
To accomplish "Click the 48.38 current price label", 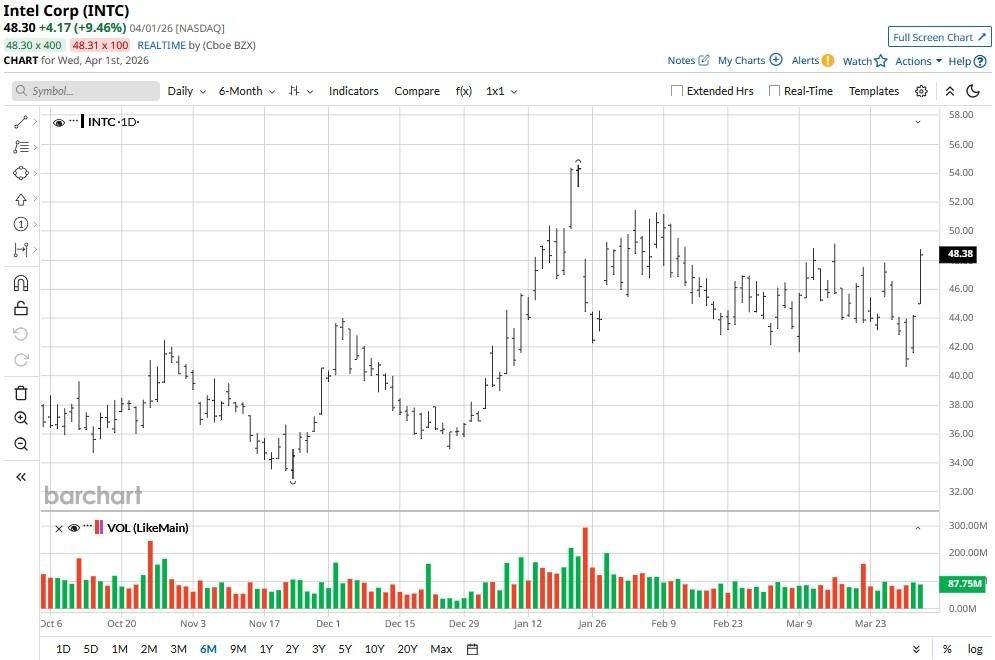I will pyautogui.click(x=959, y=254).
